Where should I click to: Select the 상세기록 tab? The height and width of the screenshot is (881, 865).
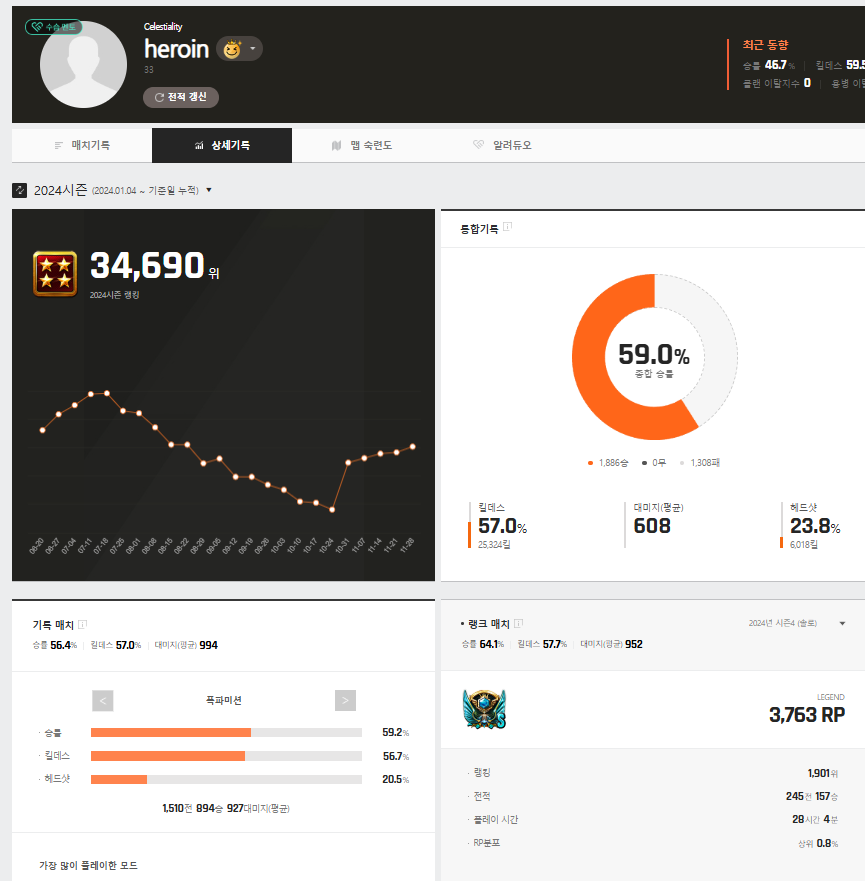click(222, 145)
